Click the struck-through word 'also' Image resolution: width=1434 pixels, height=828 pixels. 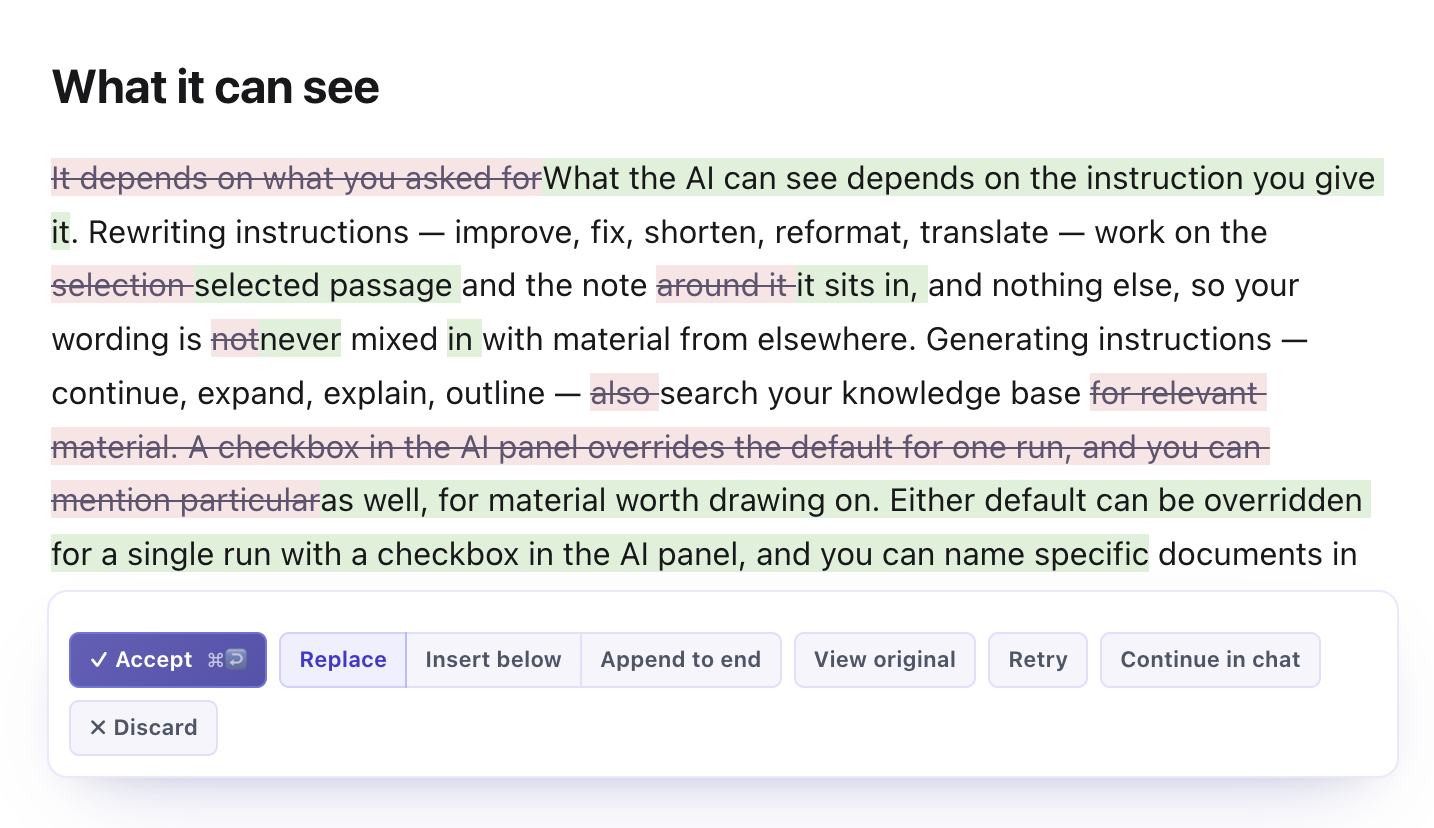[x=621, y=393]
